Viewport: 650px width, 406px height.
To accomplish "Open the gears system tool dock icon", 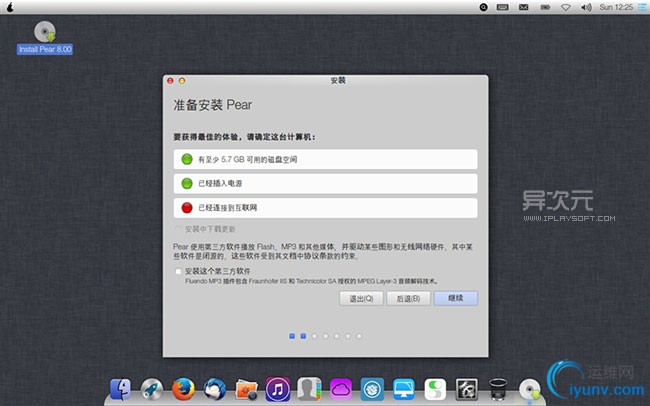I will point(467,389).
